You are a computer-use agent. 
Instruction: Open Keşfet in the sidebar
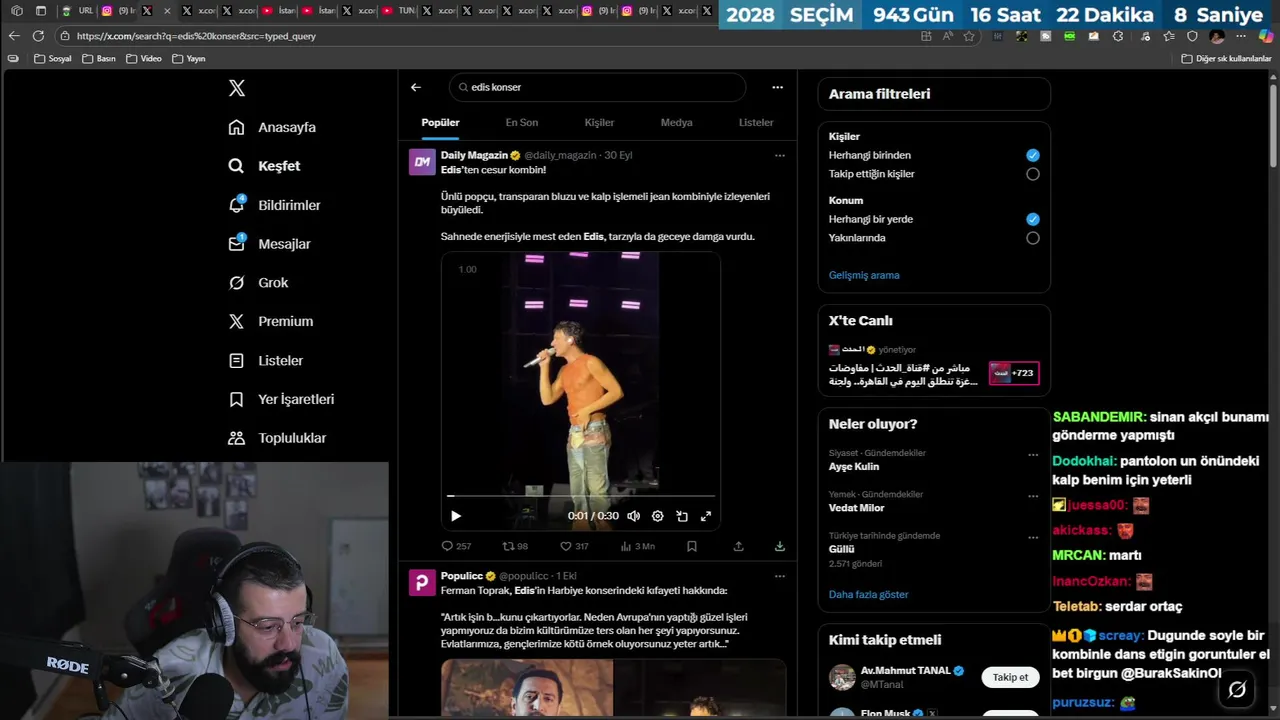(x=264, y=166)
